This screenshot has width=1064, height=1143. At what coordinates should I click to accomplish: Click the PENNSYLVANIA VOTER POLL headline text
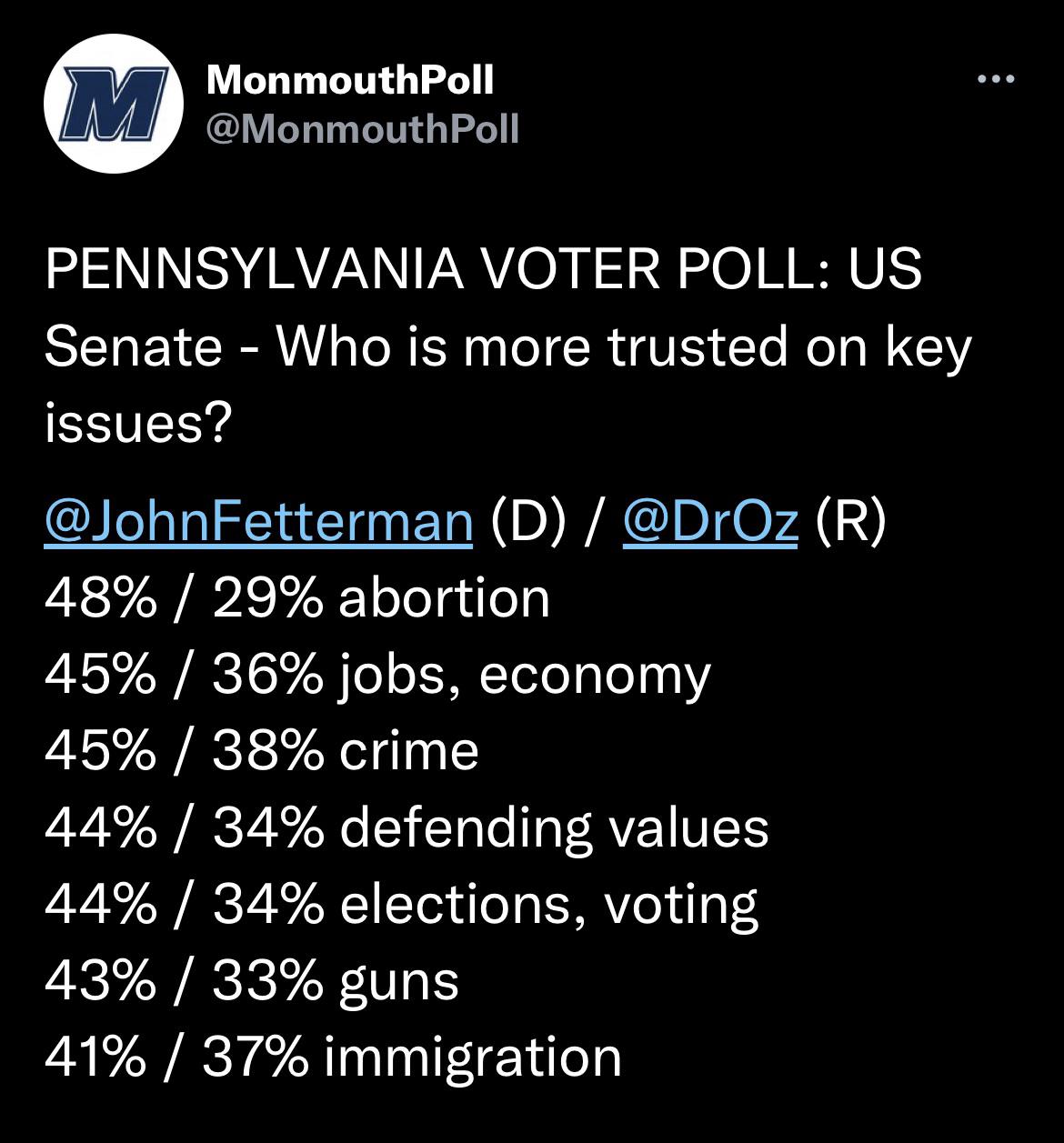pos(482,271)
